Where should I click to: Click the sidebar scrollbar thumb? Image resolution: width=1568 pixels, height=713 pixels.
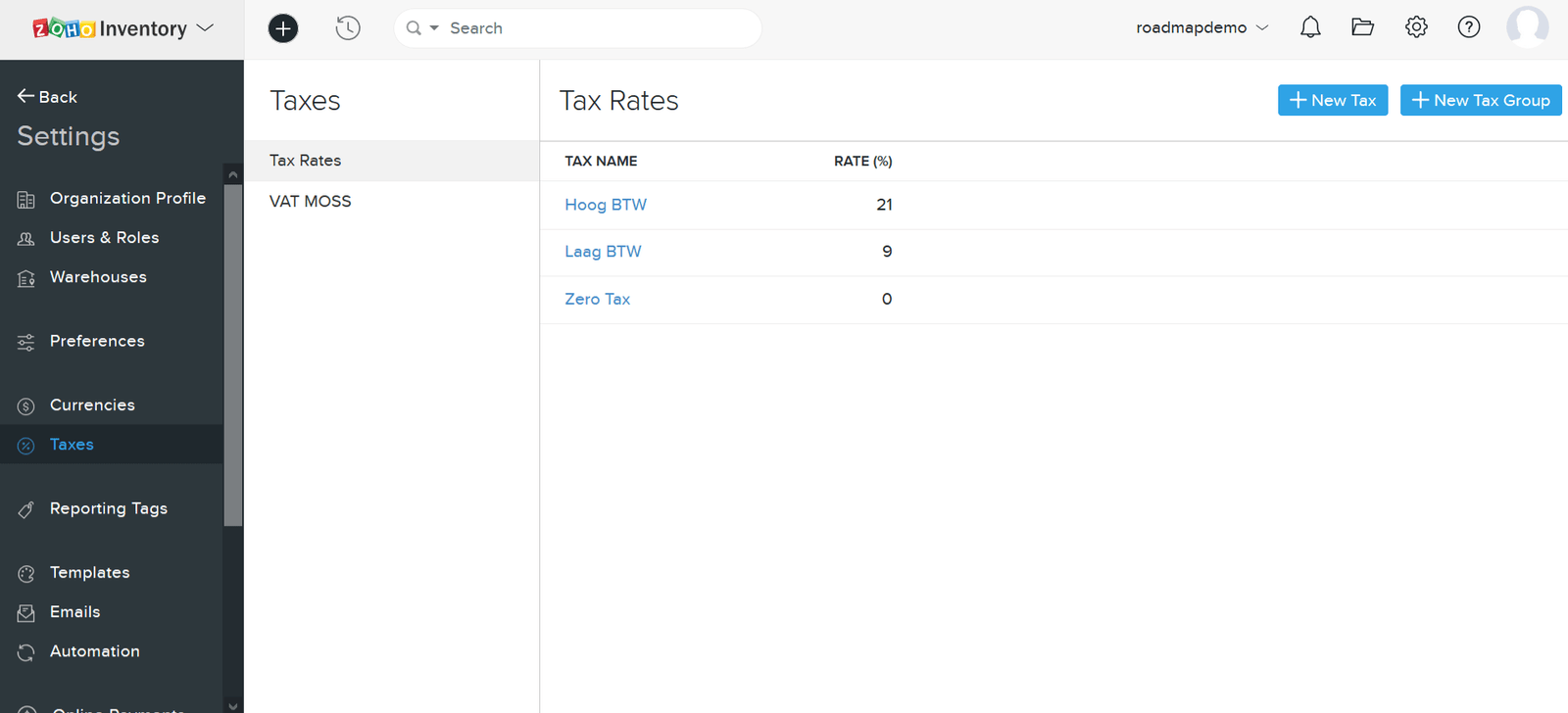(x=233, y=355)
